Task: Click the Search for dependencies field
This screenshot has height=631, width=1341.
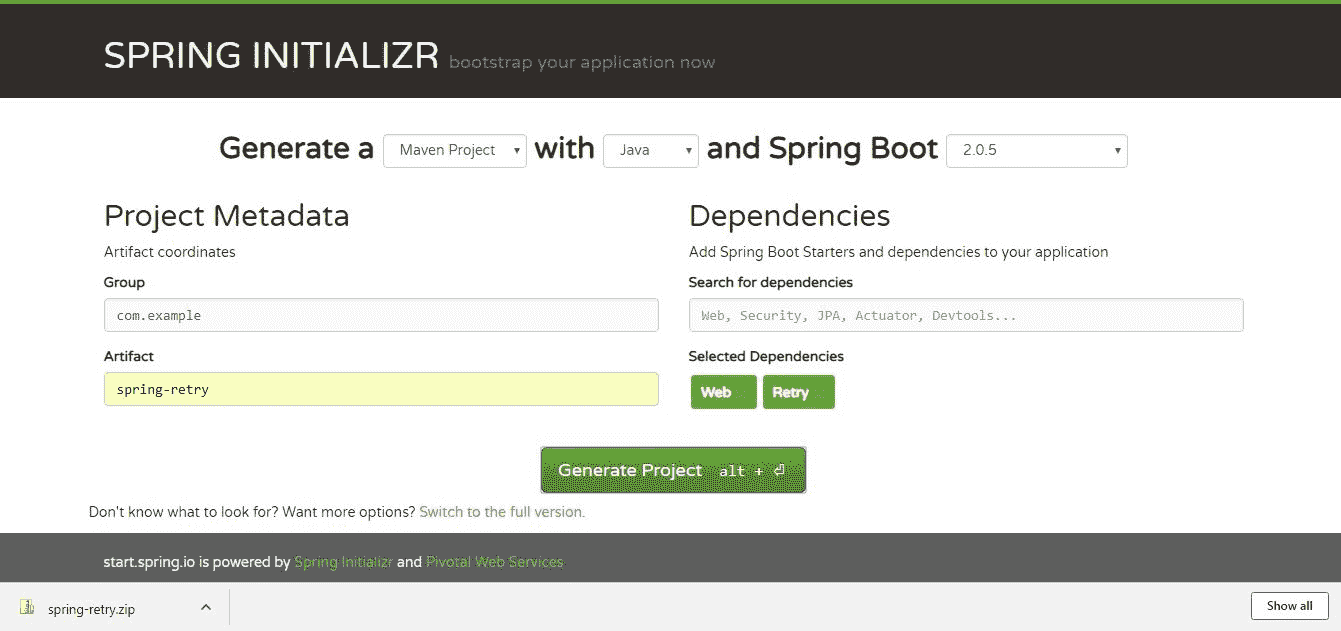Action: [x=966, y=315]
